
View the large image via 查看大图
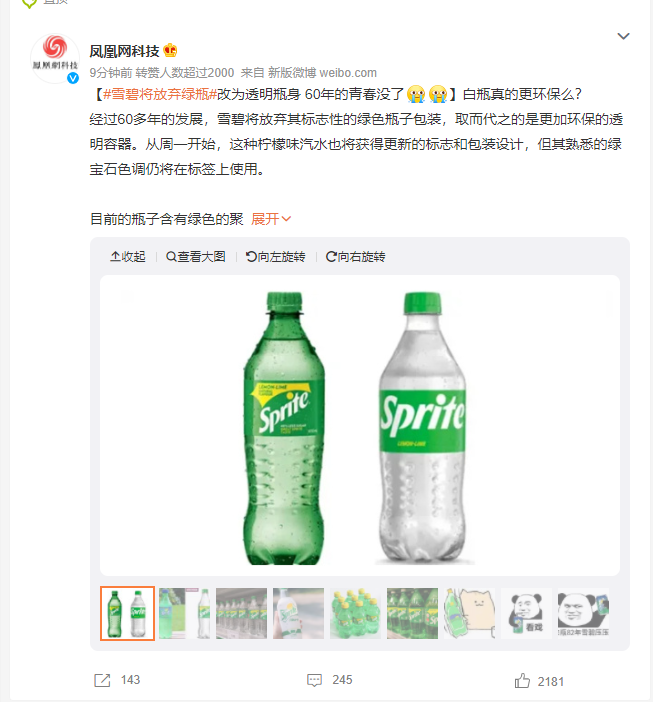click(196, 257)
